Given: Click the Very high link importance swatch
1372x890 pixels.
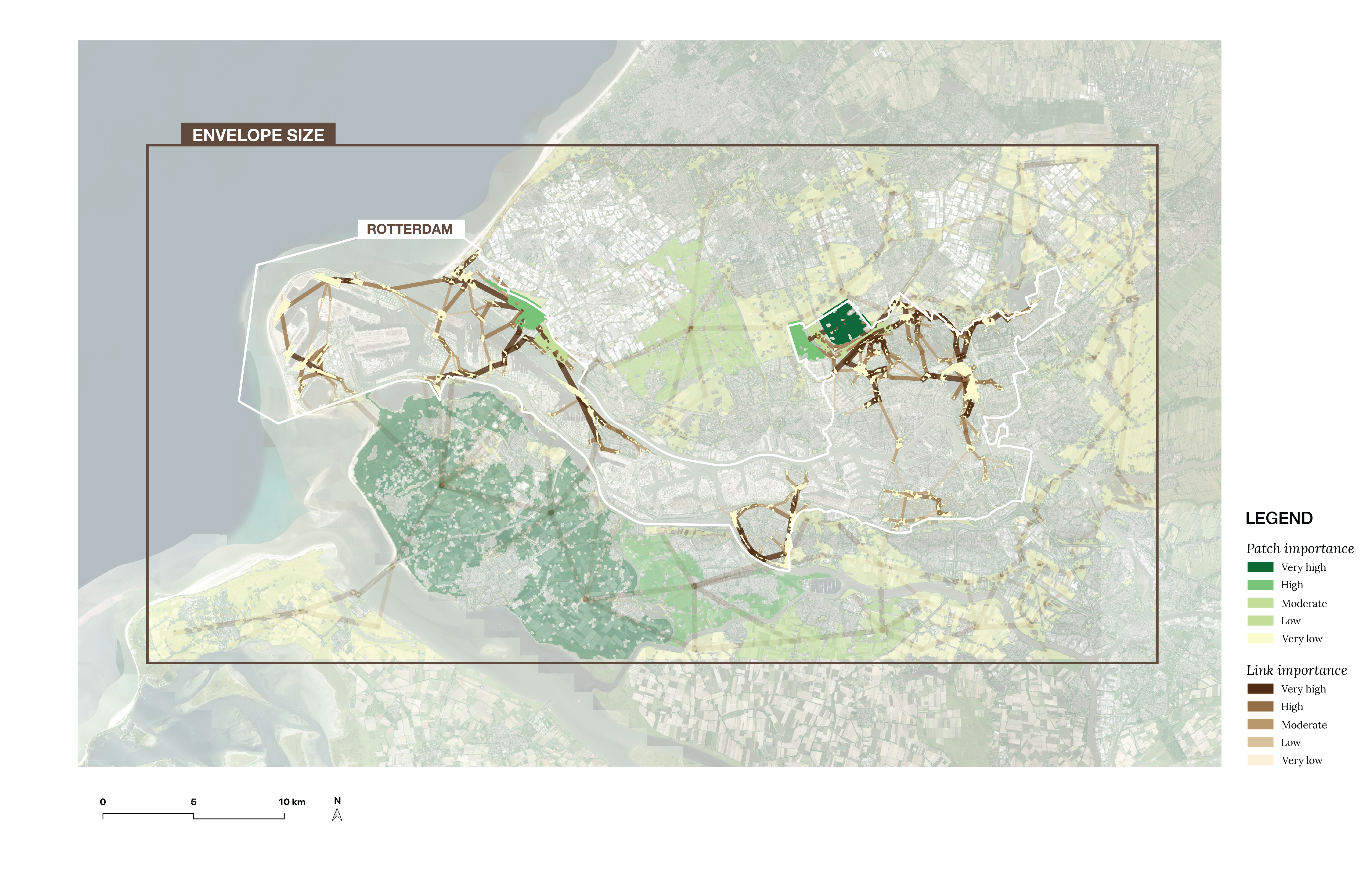Looking at the screenshot, I should tap(1260, 689).
